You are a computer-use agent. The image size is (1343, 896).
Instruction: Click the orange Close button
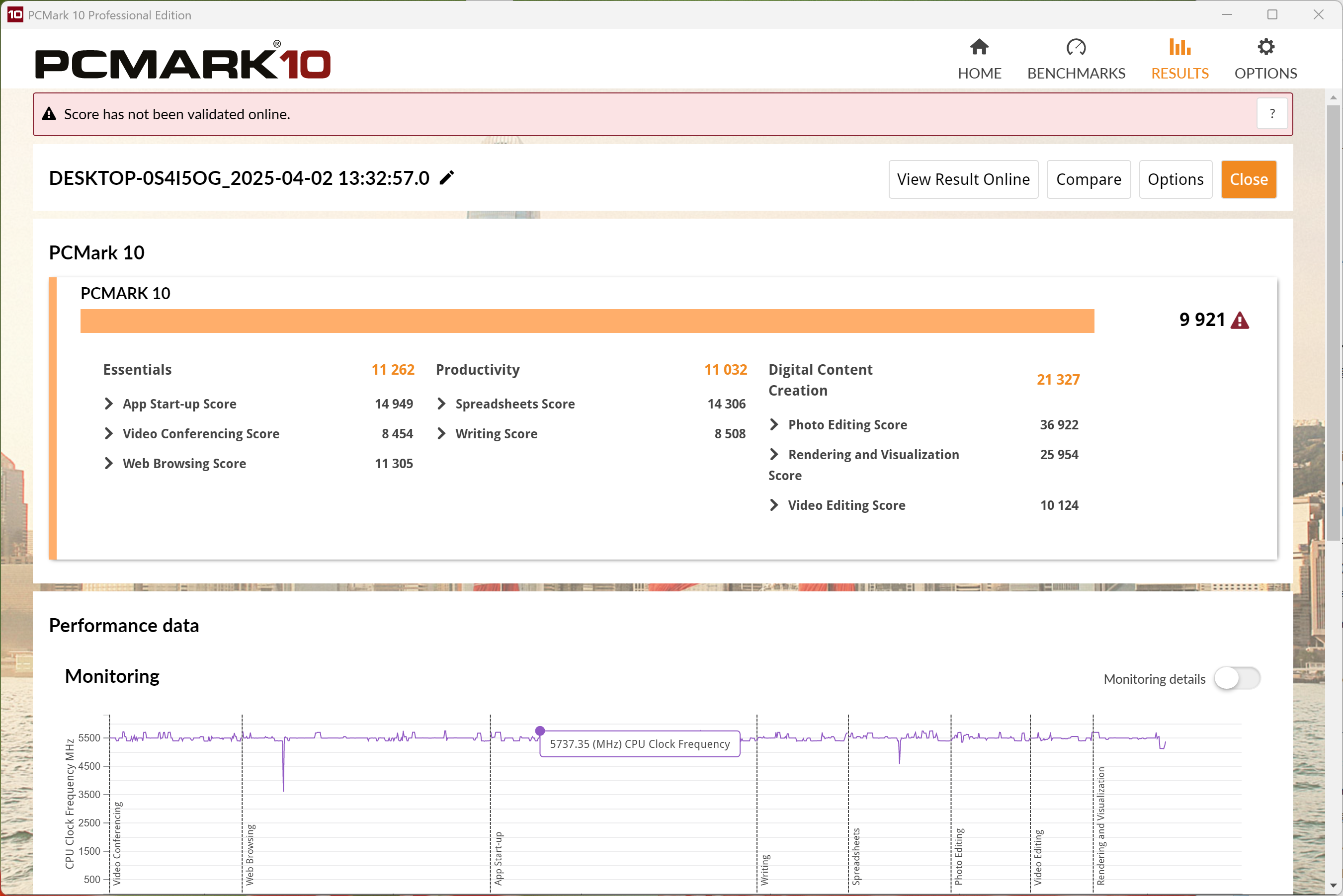(x=1249, y=179)
